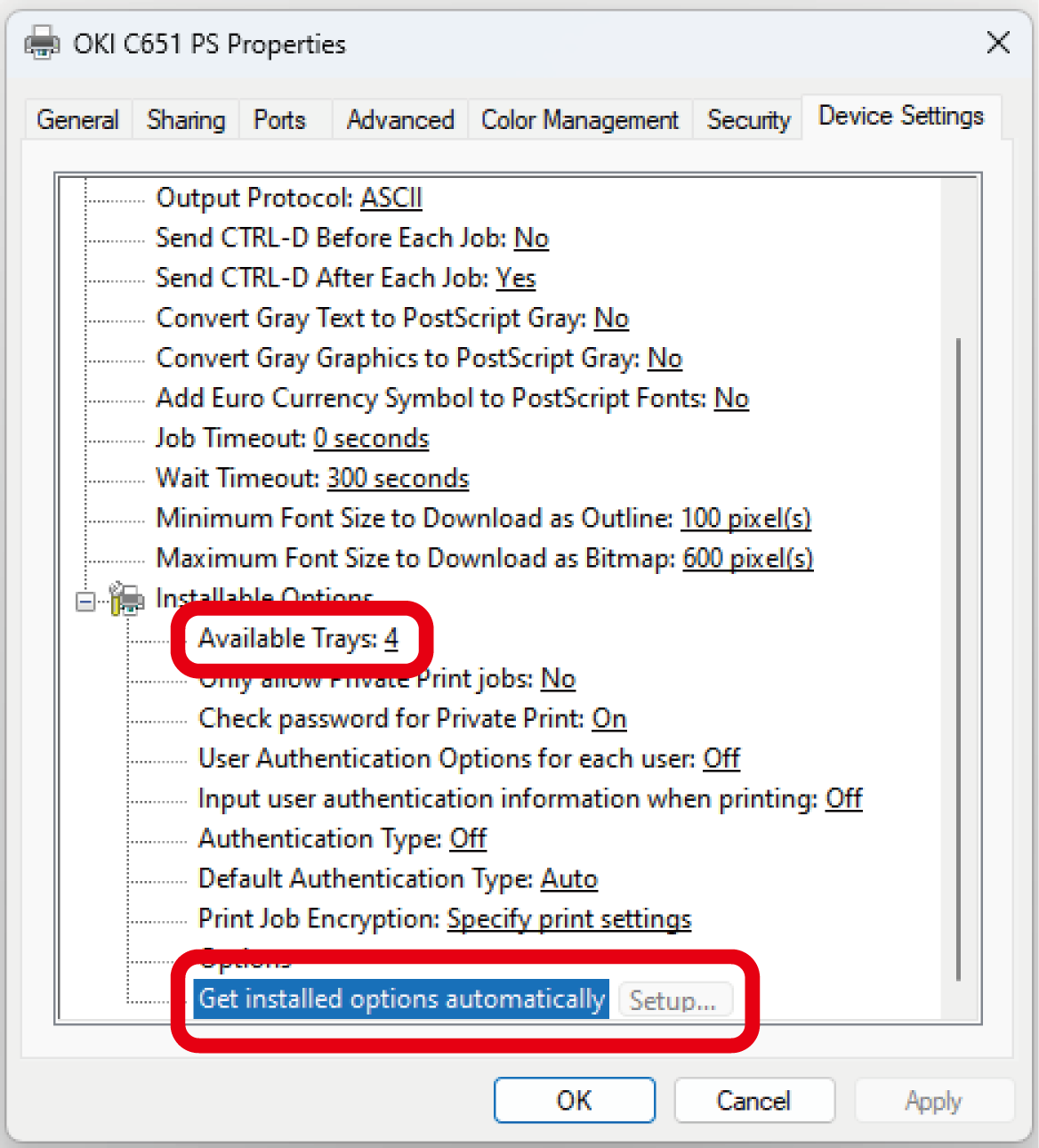This screenshot has width=1039, height=1148.
Task: Go to the Ports tab
Action: (279, 120)
